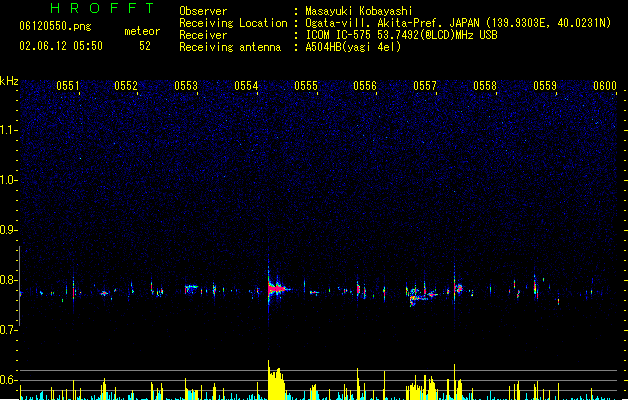
Task: Click the 1.1 kHz axis label
Action: click(x=9, y=131)
